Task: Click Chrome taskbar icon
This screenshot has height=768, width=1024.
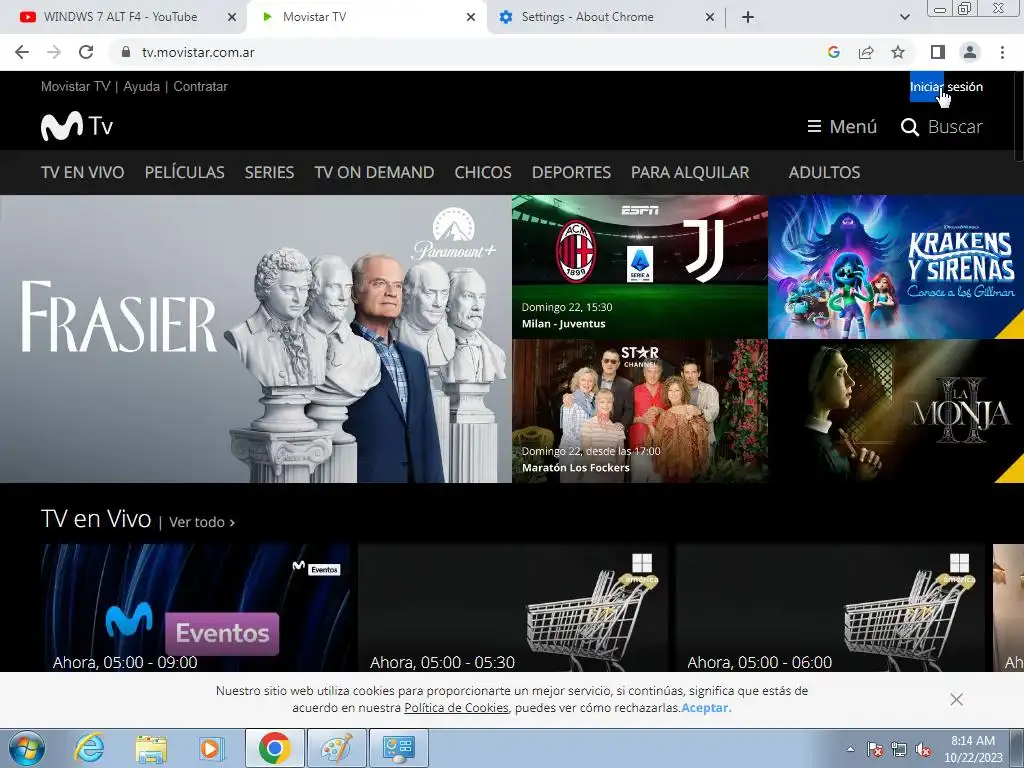Action: coord(274,748)
